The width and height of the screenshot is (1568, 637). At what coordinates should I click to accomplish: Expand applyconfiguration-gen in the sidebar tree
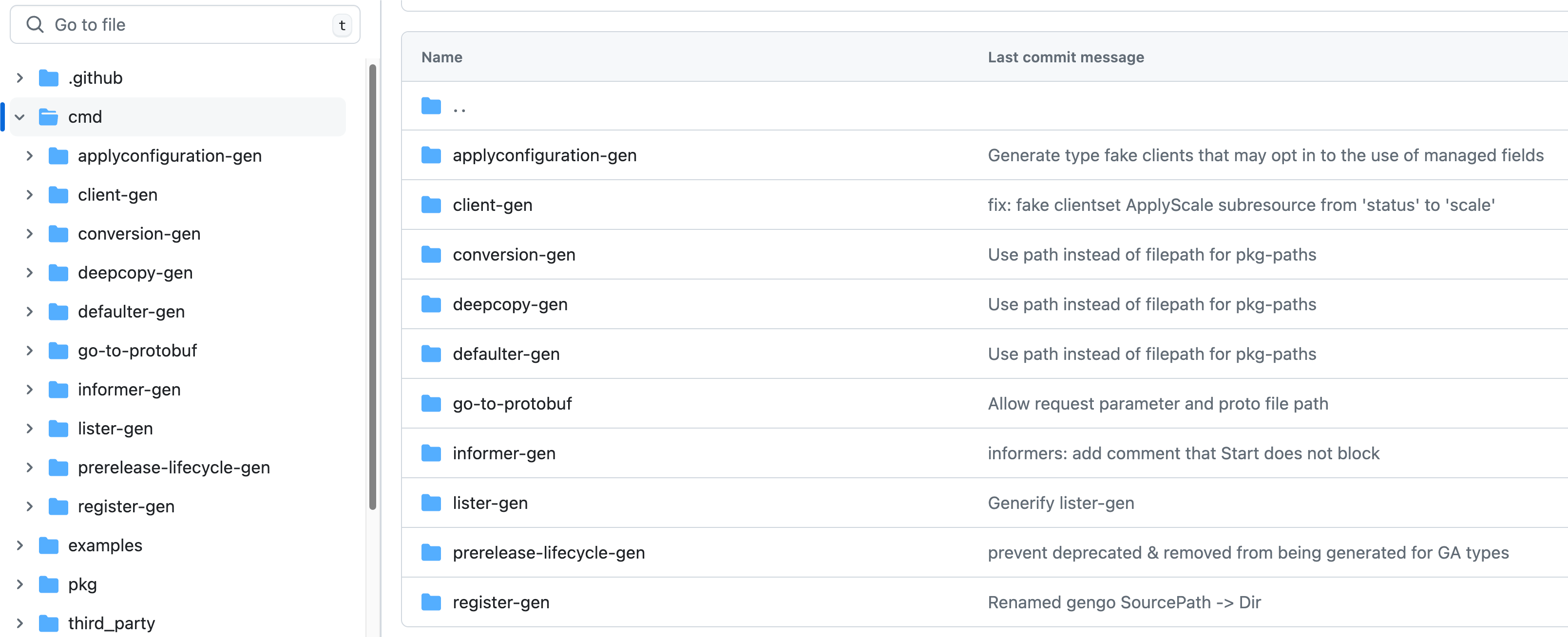click(x=29, y=156)
